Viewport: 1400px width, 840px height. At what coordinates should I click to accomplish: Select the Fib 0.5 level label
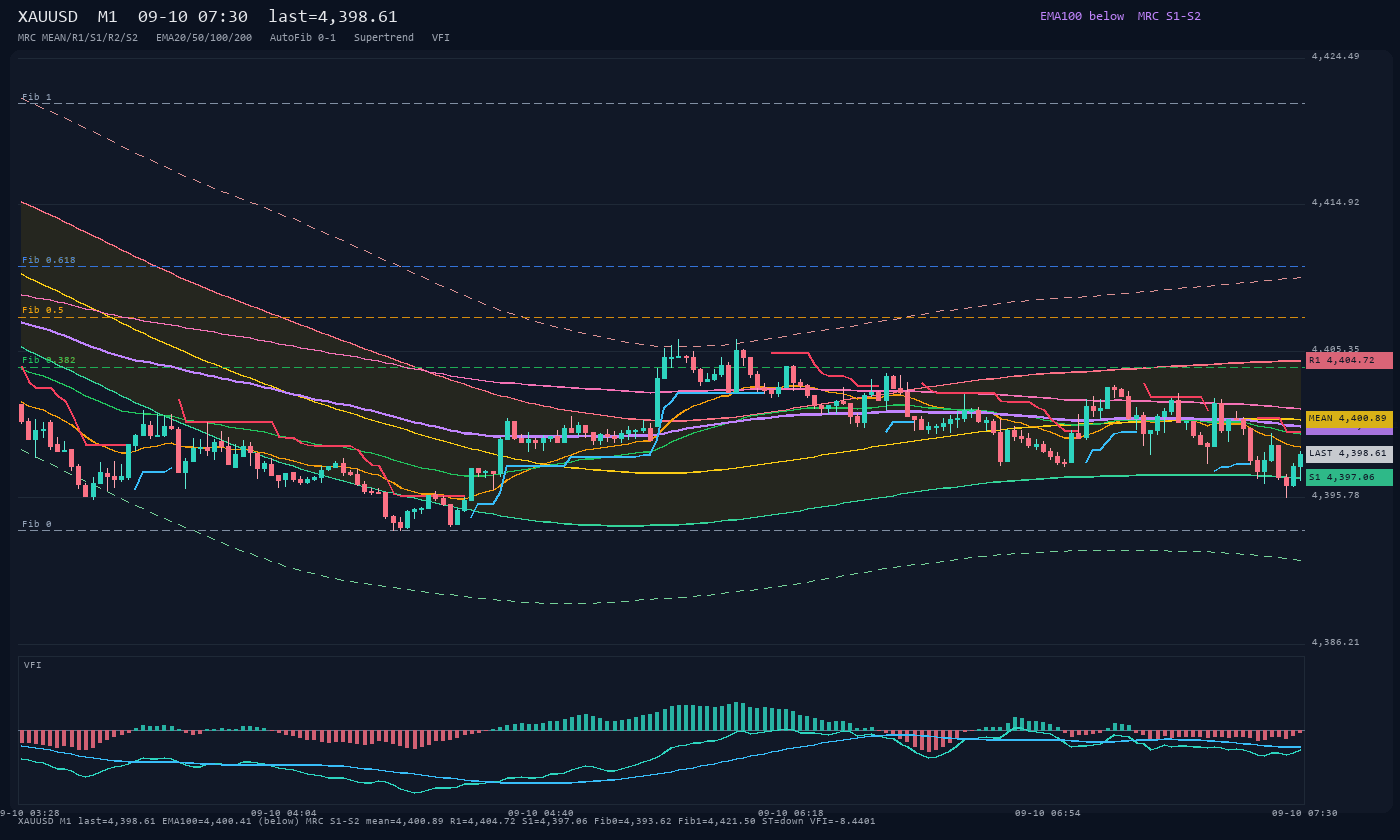(43, 310)
